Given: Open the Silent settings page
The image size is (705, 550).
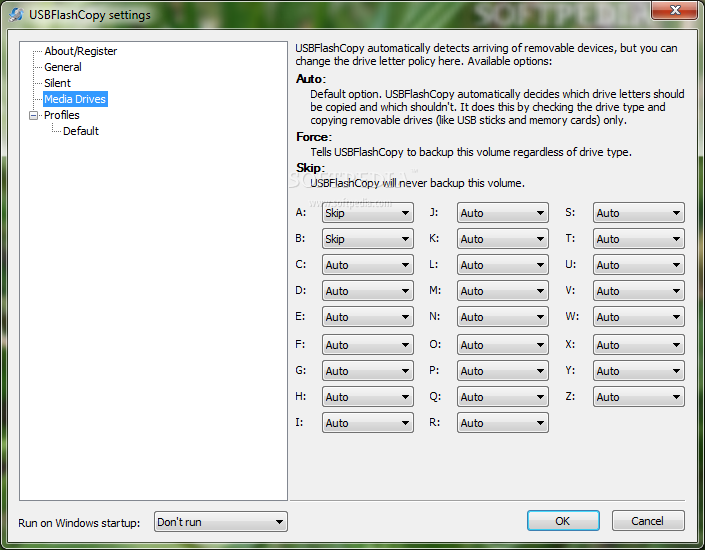Looking at the screenshot, I should tap(58, 83).
